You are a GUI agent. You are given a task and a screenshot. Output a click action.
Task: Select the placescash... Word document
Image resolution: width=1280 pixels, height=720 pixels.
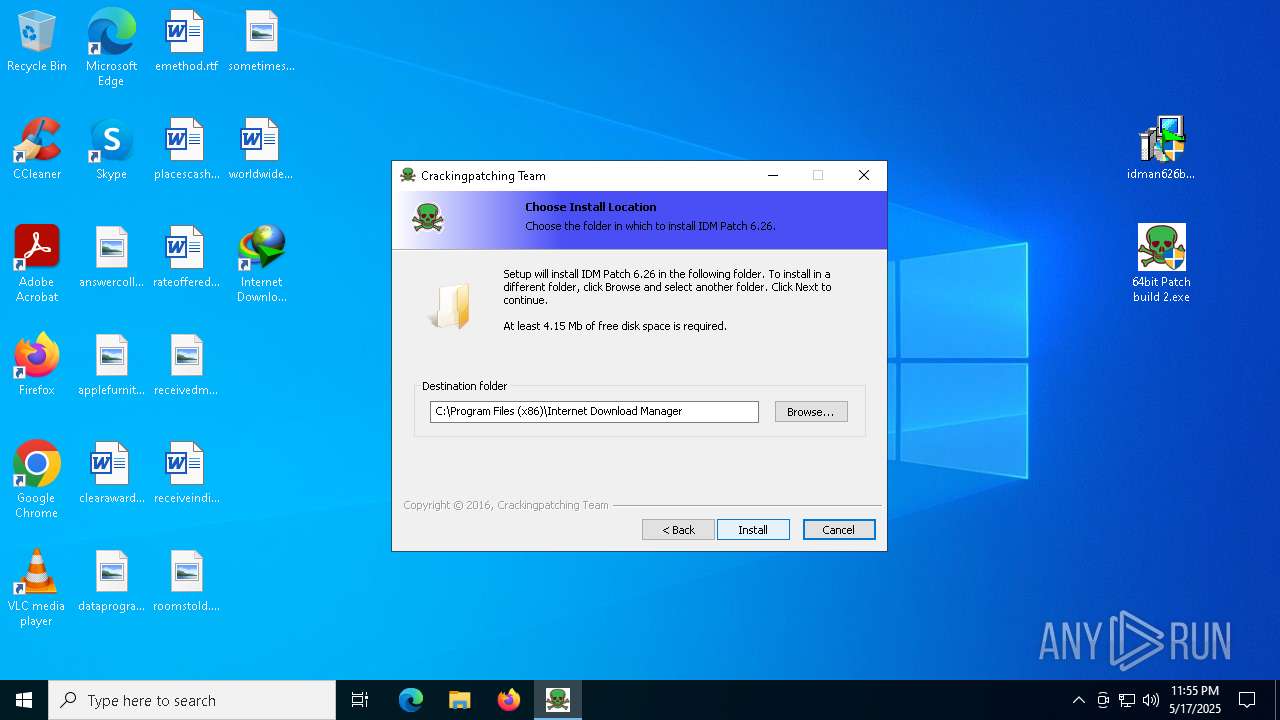(186, 149)
